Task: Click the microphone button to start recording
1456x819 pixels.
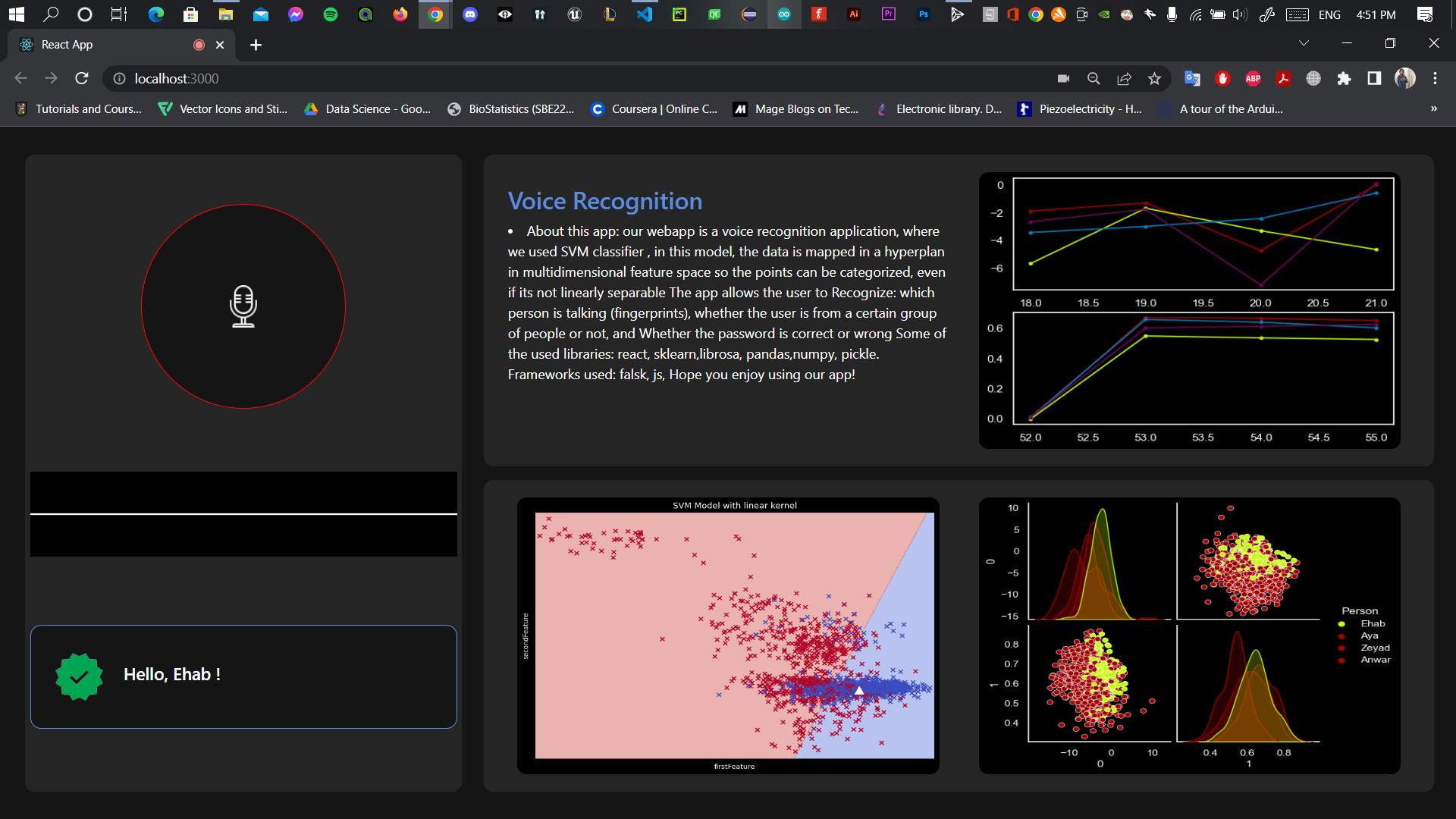Action: (x=243, y=306)
